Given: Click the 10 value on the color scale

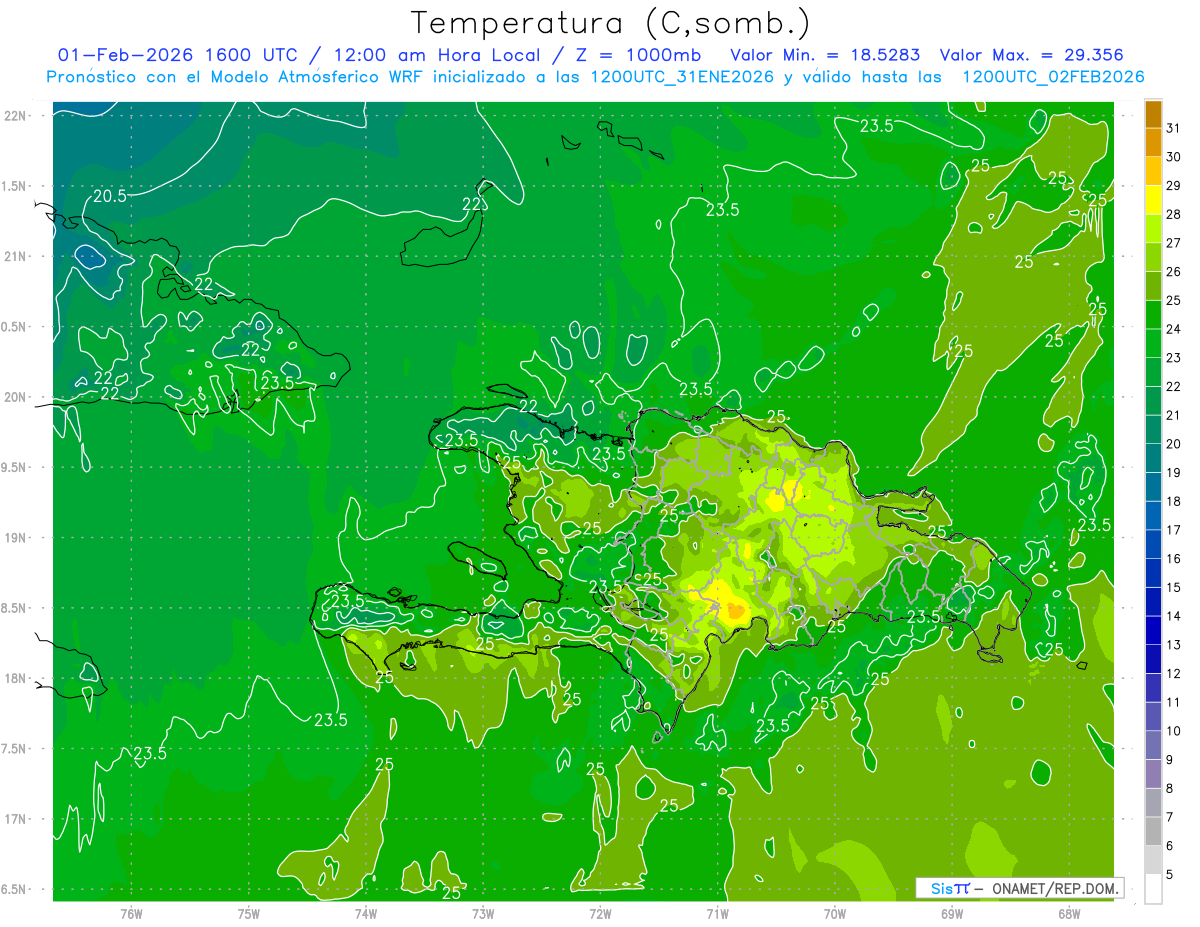Looking at the screenshot, I should (x=1173, y=732).
